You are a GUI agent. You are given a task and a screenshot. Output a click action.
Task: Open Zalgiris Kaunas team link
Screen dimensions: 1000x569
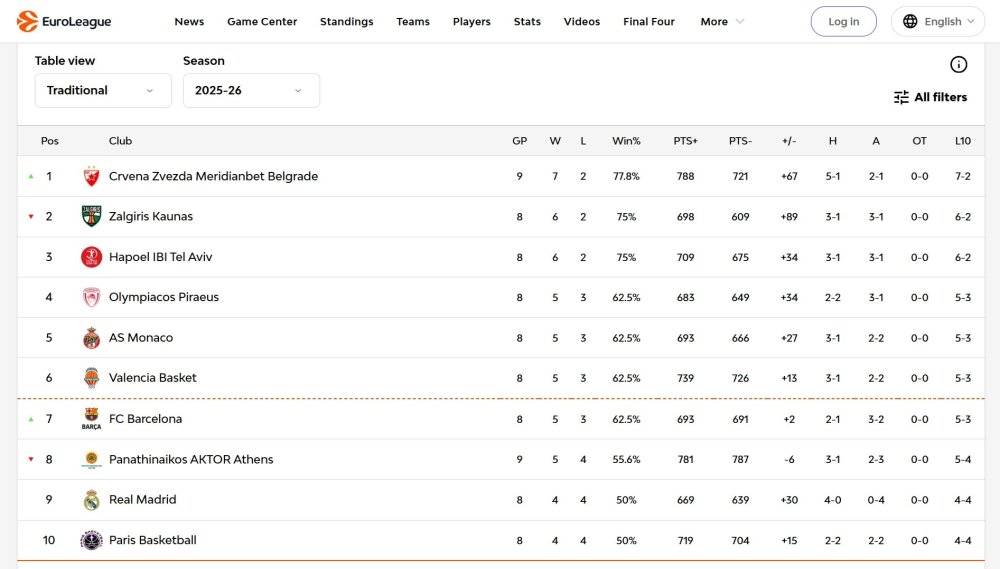click(x=151, y=216)
